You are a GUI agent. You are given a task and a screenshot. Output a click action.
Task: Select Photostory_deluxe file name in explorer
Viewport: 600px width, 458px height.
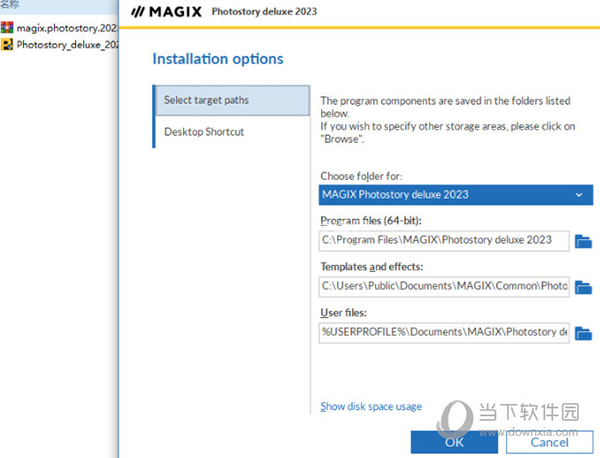coord(67,45)
